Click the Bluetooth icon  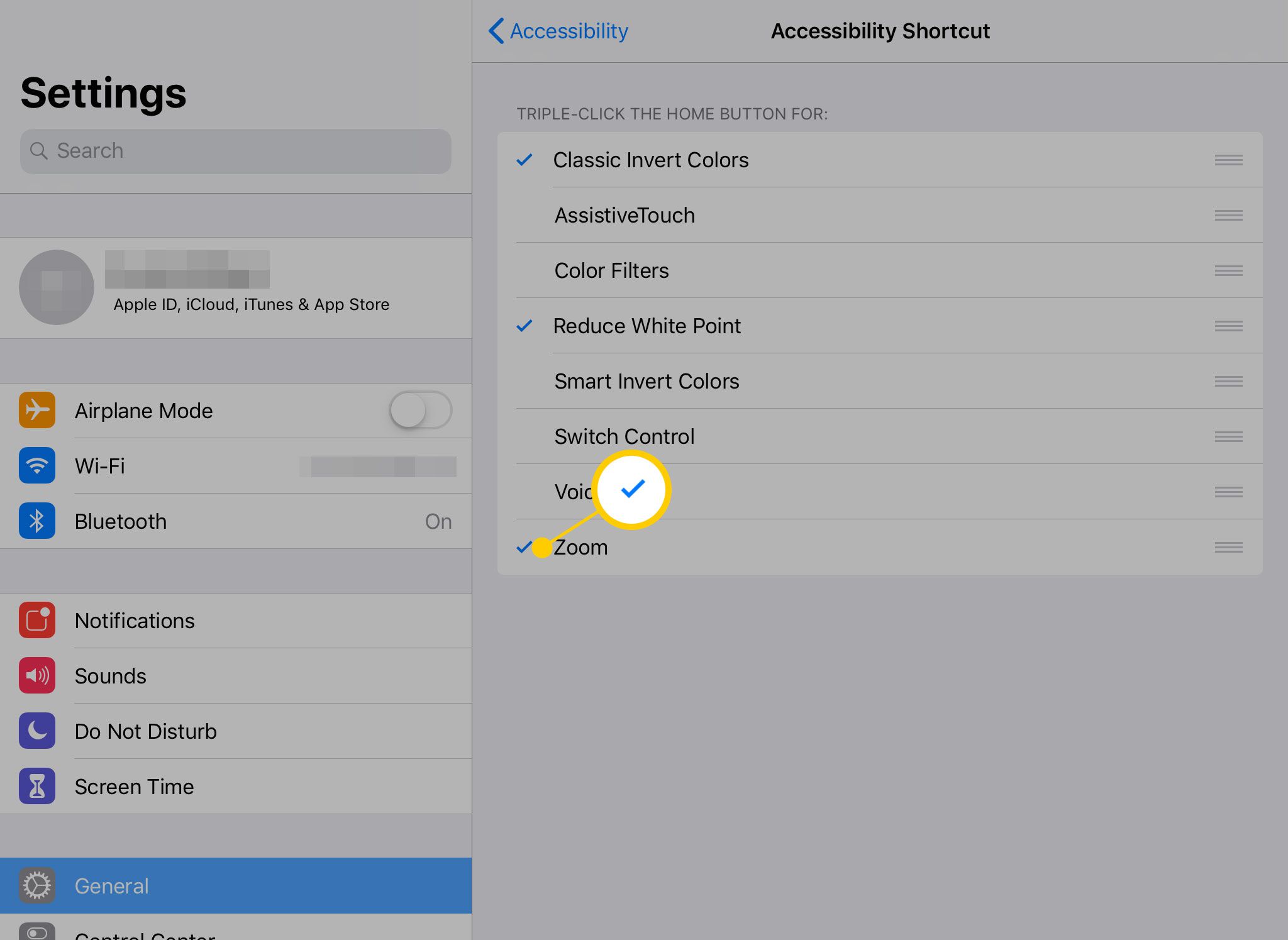37,520
